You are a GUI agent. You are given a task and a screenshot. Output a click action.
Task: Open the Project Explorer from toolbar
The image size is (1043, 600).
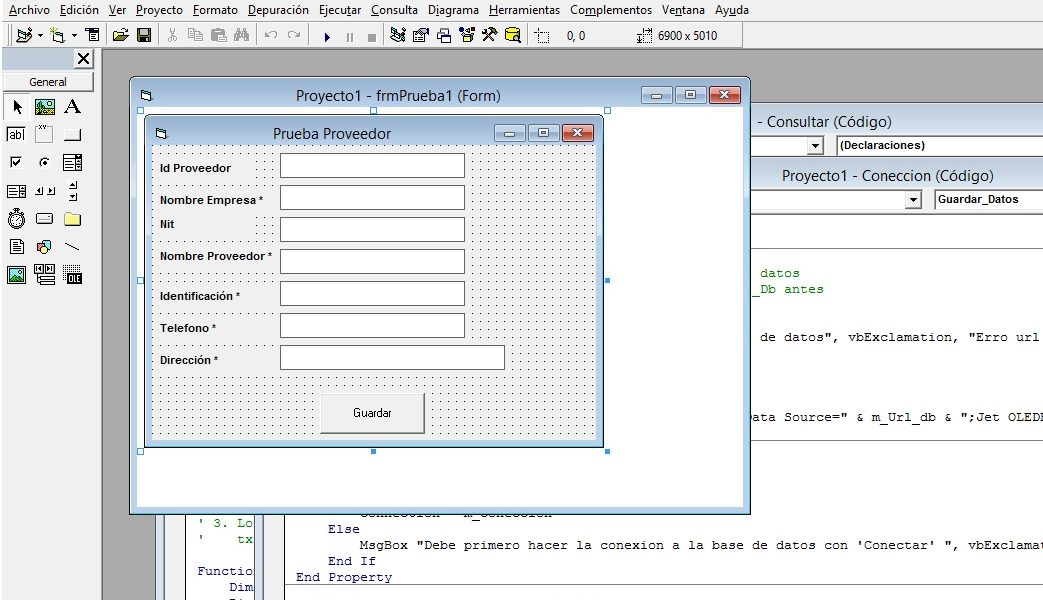click(x=397, y=36)
